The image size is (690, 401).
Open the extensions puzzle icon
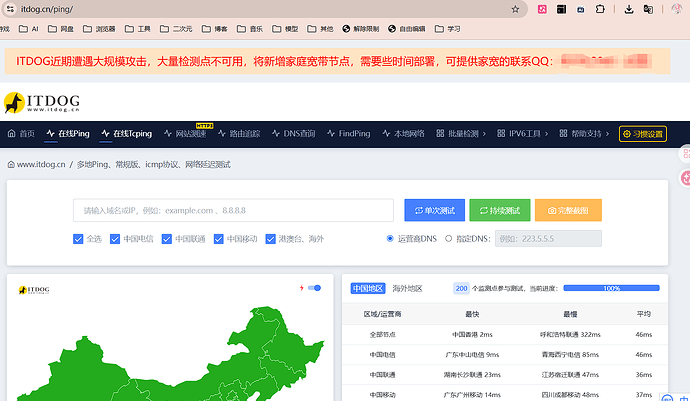[x=600, y=9]
